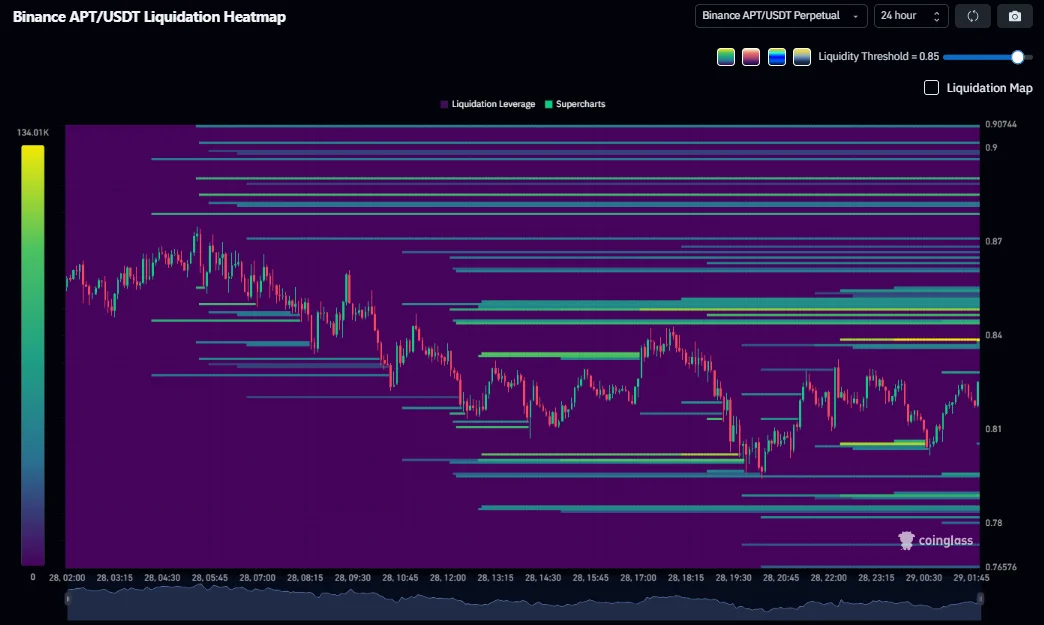The height and width of the screenshot is (625, 1044).
Task: Click the camera screenshot icon
Action: [1015, 16]
